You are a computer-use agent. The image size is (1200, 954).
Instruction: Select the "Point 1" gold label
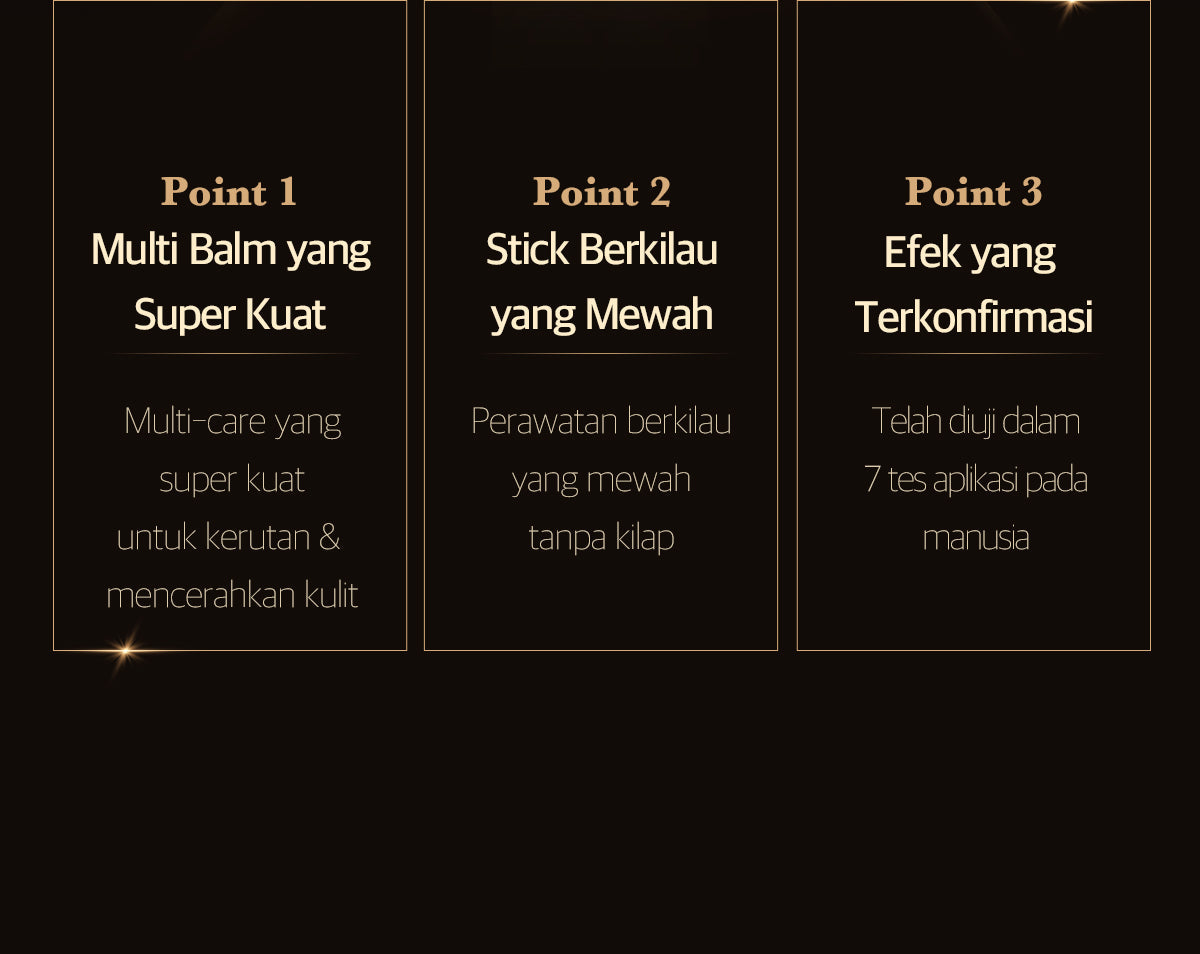229,192
